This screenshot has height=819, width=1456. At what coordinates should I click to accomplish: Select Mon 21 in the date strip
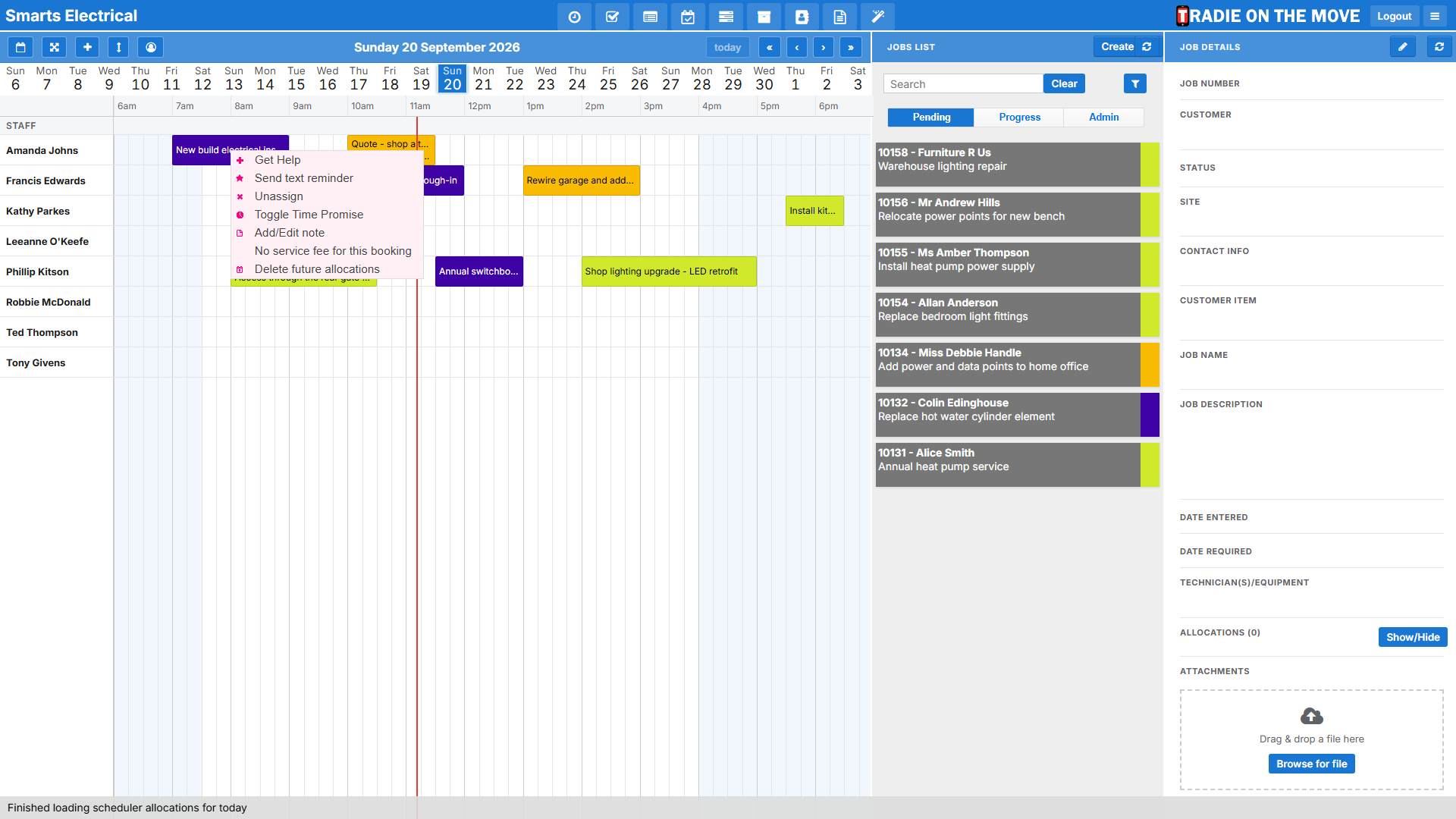(x=484, y=78)
